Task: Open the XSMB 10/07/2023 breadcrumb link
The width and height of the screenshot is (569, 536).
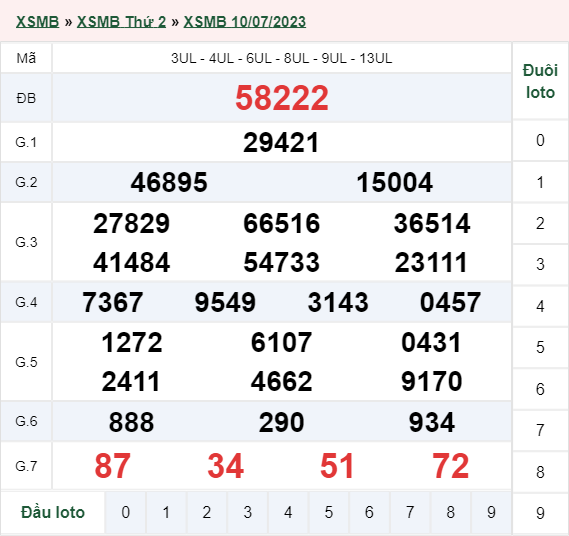Action: (x=245, y=22)
